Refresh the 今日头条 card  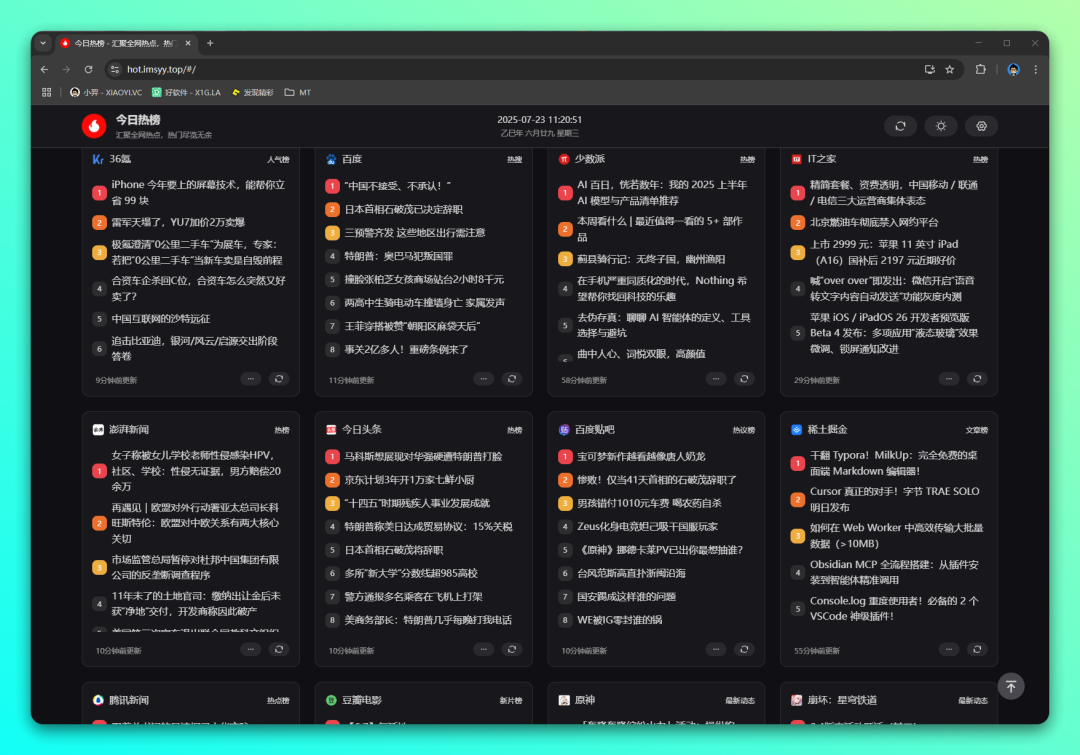[512, 650]
